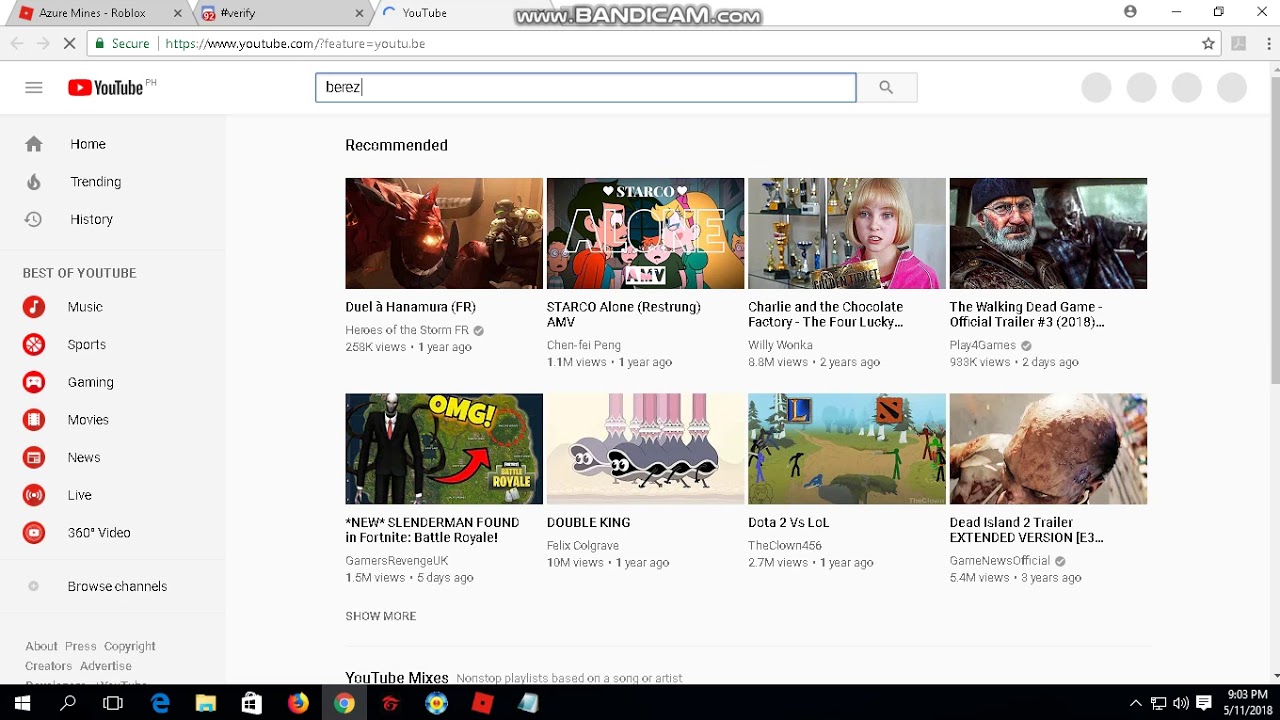Open DOUBLE KING video thumbnail
1280x720 pixels.
click(645, 449)
